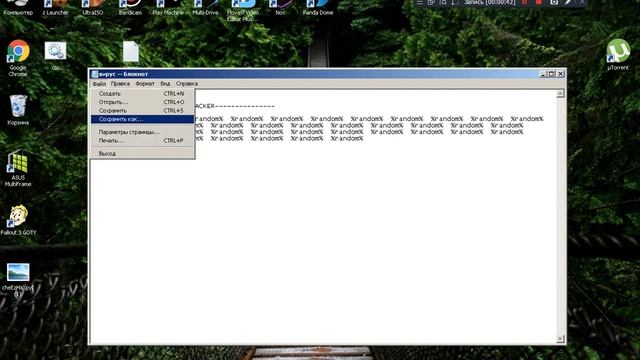640x360 pixels.
Task: Open the Корзина recycle bin icon
Action: tap(18, 109)
